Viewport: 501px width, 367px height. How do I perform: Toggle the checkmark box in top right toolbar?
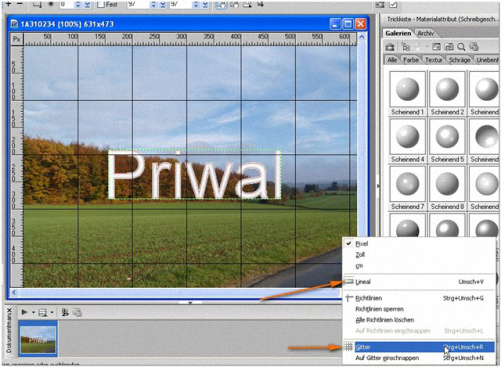[x=393, y=4]
